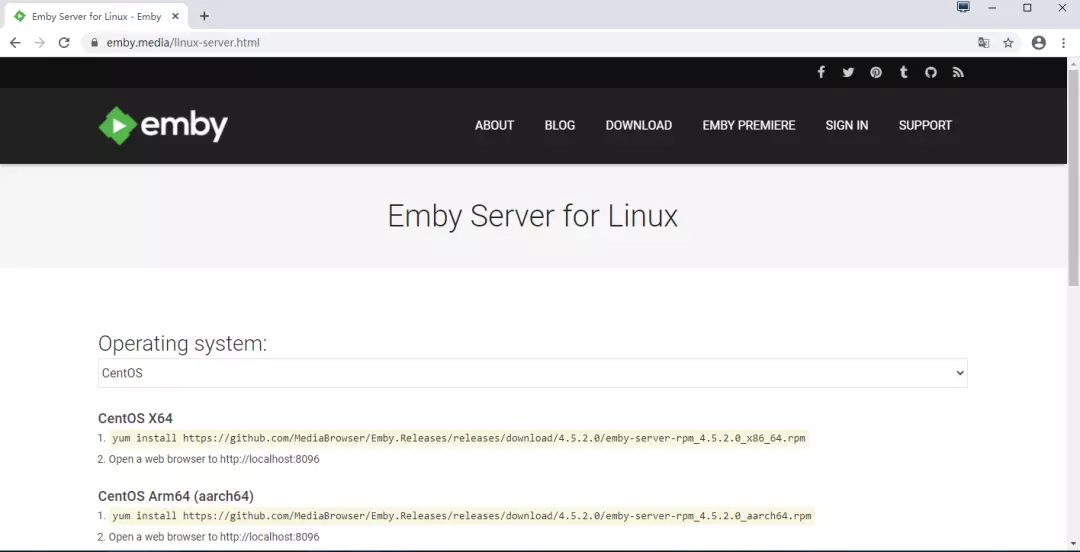Open the SUPPORT menu item
The image size is (1080, 552).
925,125
